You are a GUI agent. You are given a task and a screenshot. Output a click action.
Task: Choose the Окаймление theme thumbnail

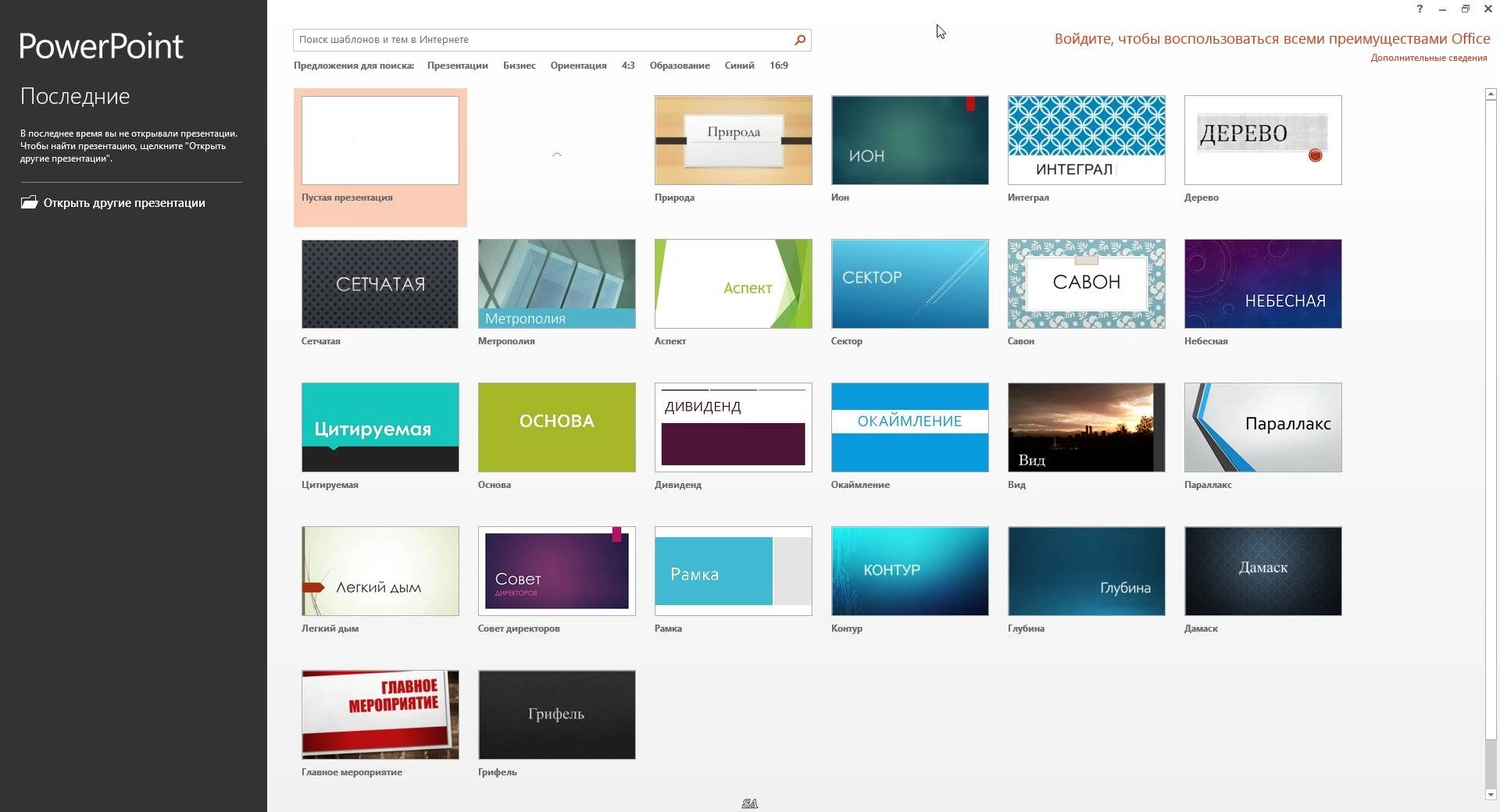pos(910,428)
